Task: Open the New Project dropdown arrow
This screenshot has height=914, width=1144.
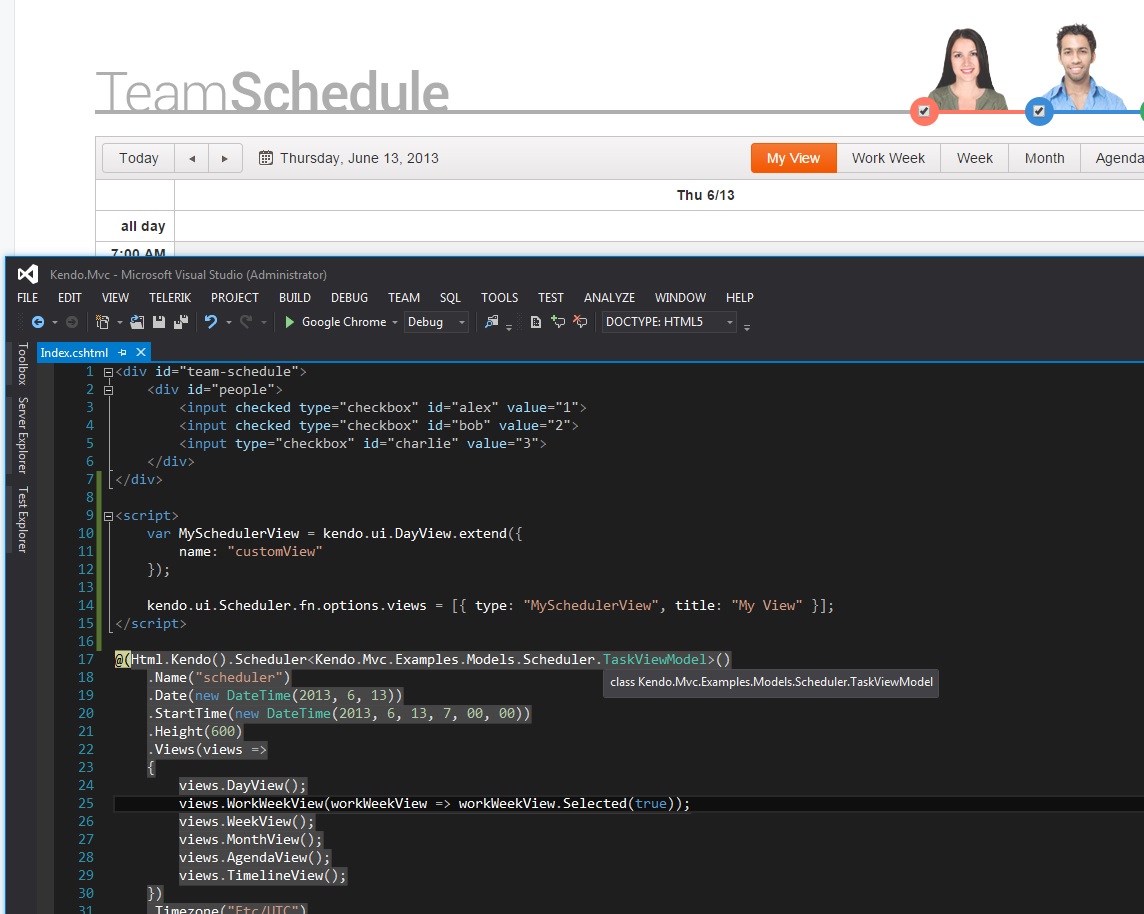Action: point(120,322)
